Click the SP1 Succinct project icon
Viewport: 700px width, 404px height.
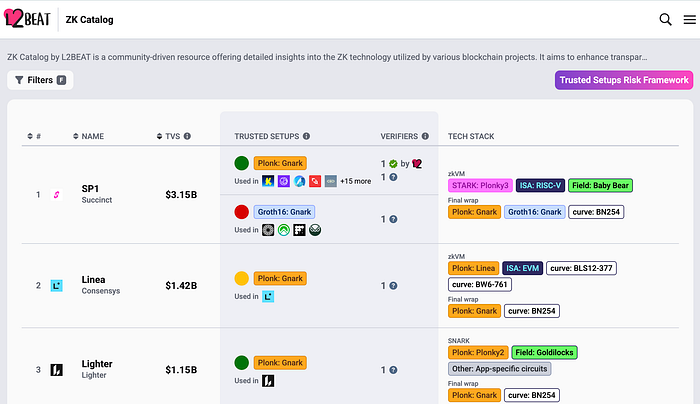(x=56, y=194)
